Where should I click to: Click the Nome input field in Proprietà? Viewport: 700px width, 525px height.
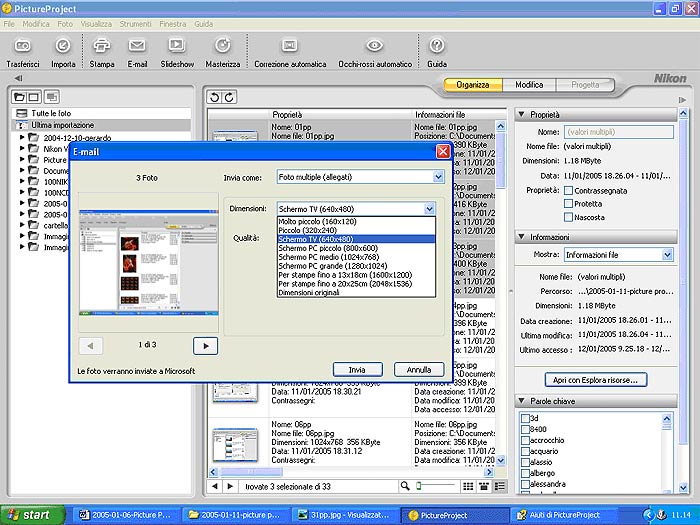tap(618, 132)
